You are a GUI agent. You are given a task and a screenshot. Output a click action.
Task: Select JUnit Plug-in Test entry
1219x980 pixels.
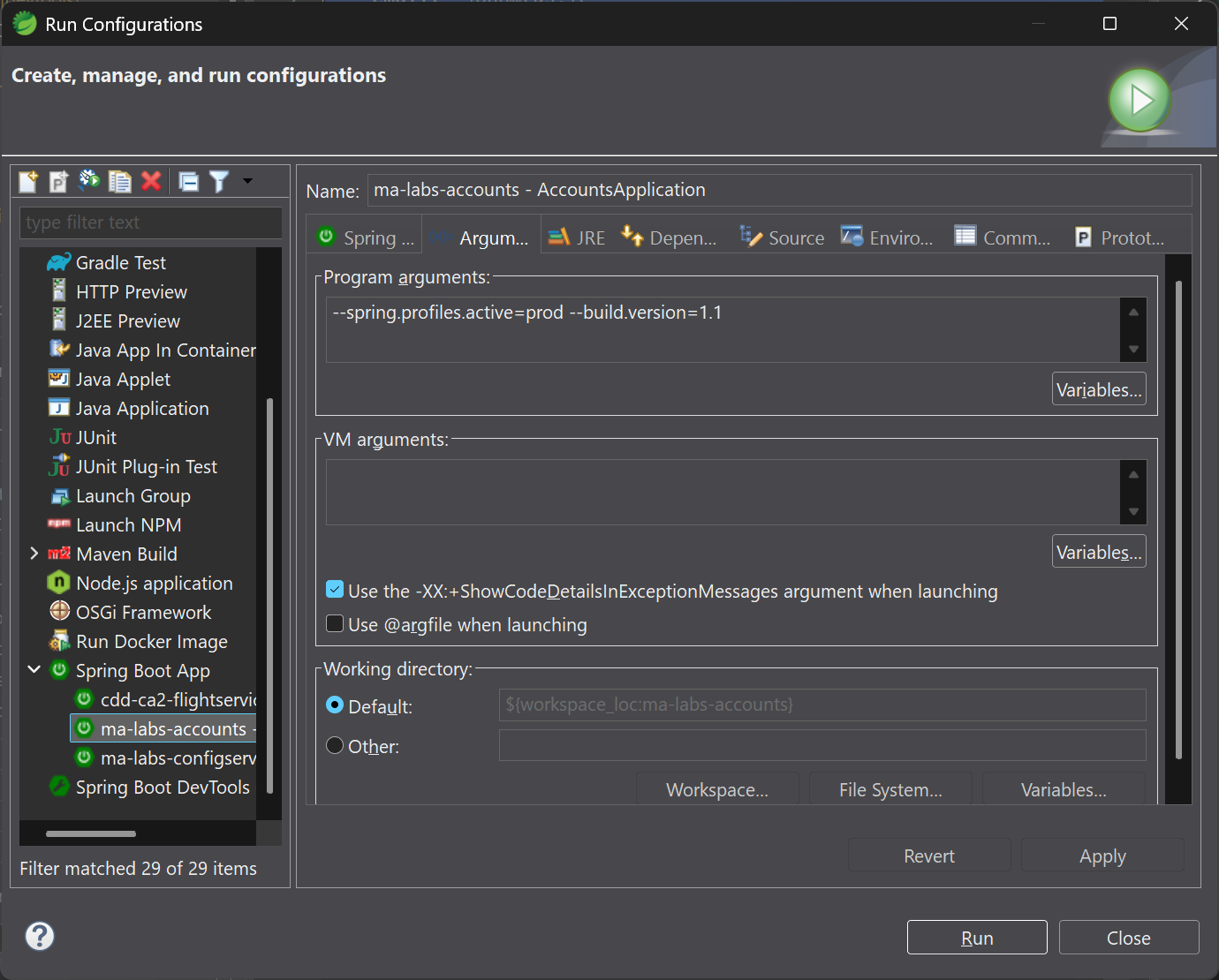(132, 466)
